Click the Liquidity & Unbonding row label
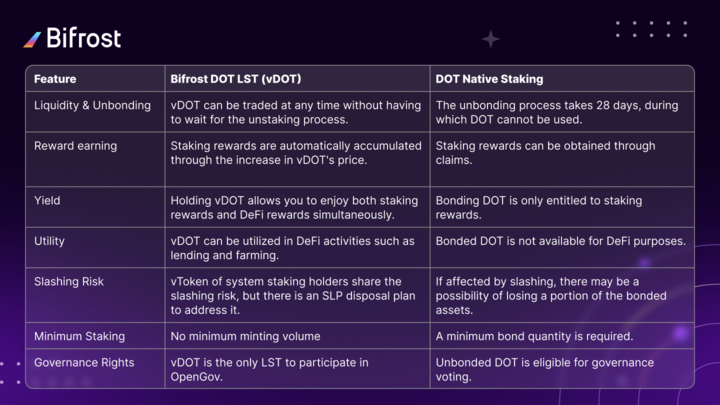 coord(92,106)
